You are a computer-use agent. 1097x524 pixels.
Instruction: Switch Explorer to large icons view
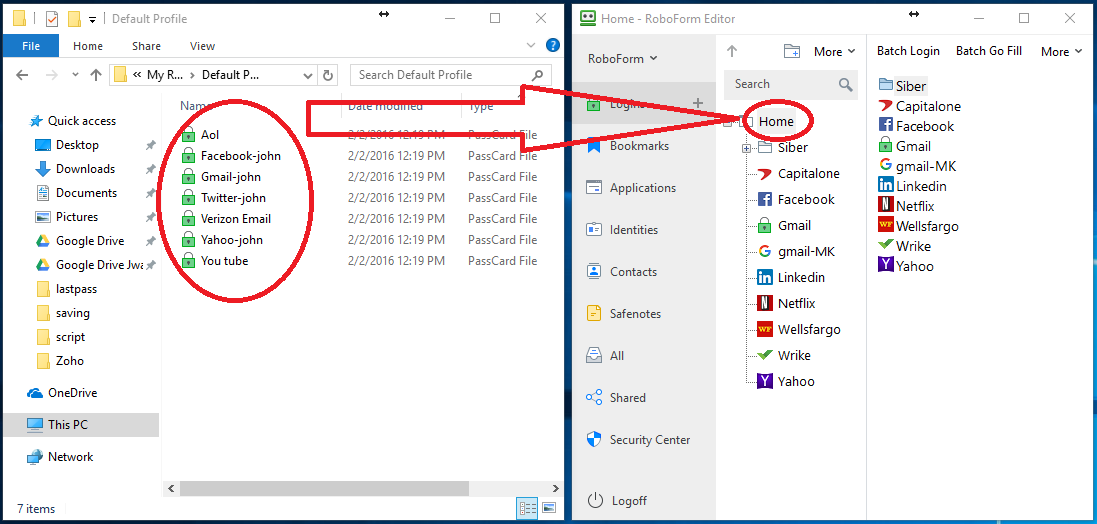(x=548, y=508)
